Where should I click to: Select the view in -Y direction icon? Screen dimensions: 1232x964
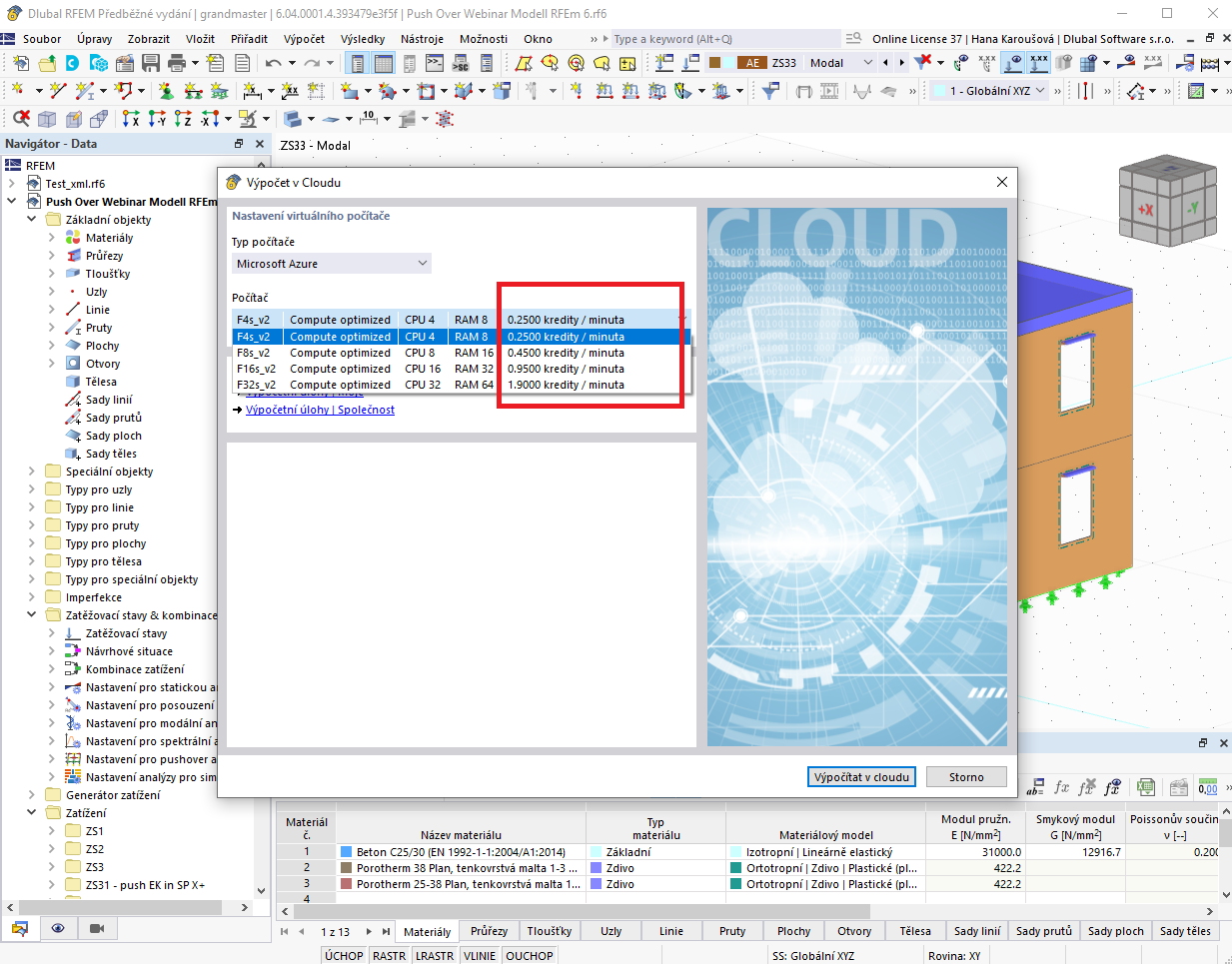click(x=157, y=119)
